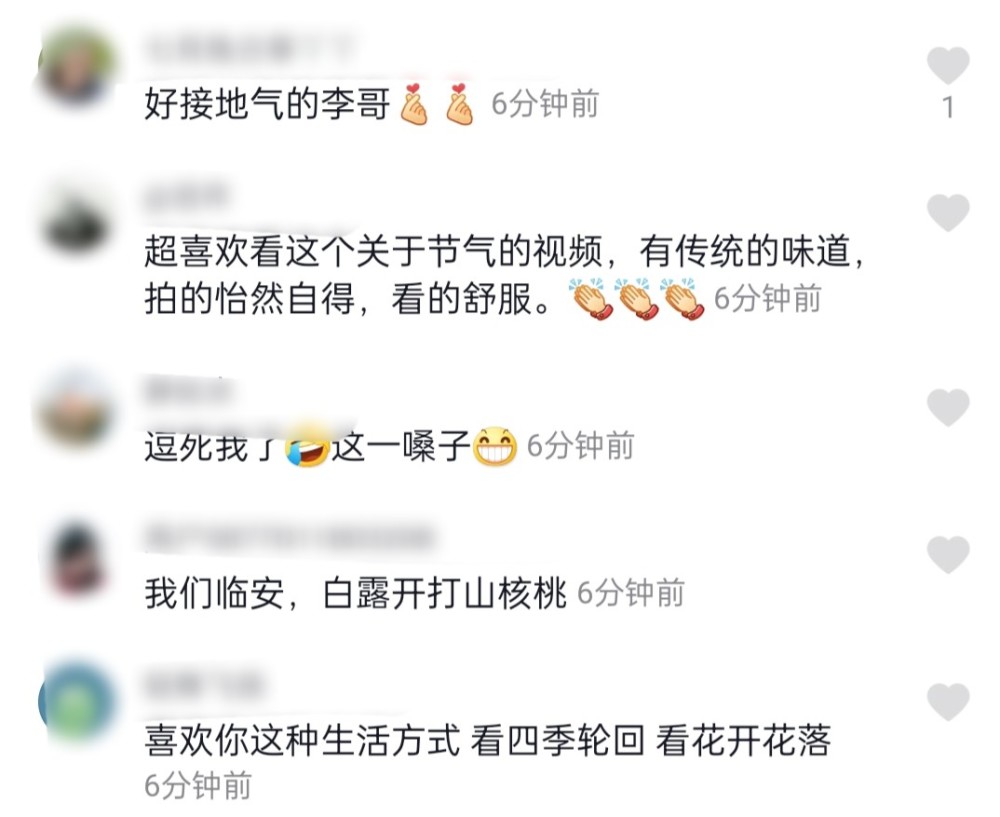
Task: Open the first commenter's avatar
Action: tap(76, 66)
